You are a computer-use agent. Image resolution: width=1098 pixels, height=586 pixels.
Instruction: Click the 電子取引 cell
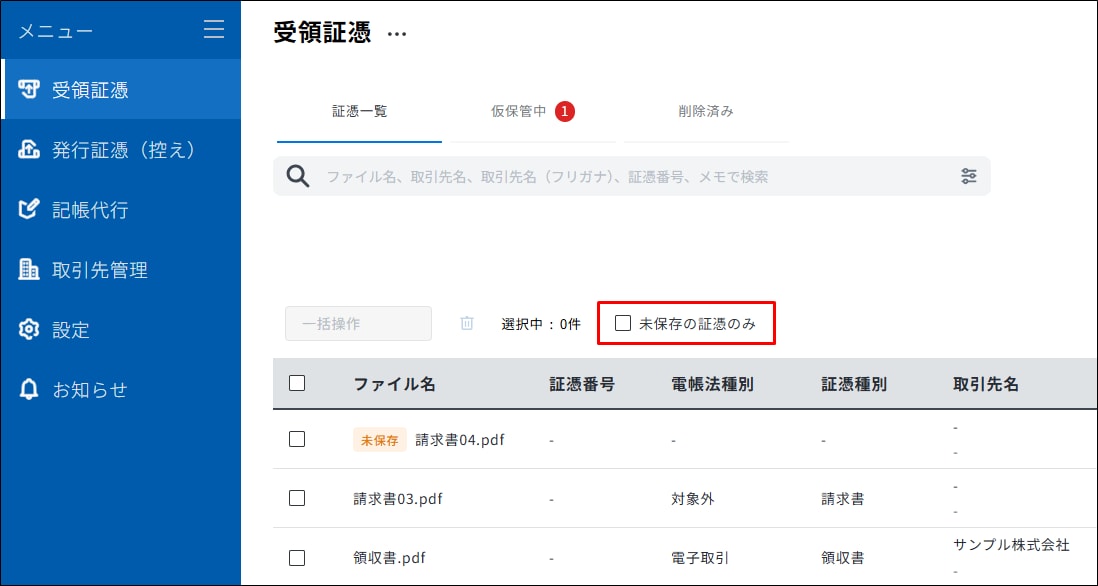coord(700,558)
